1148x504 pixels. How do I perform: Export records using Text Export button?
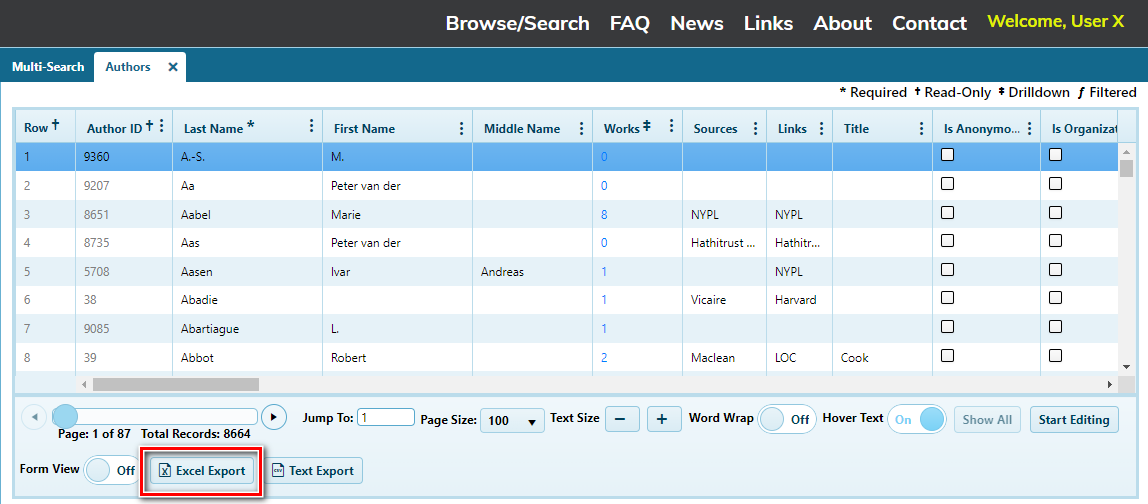(313, 471)
